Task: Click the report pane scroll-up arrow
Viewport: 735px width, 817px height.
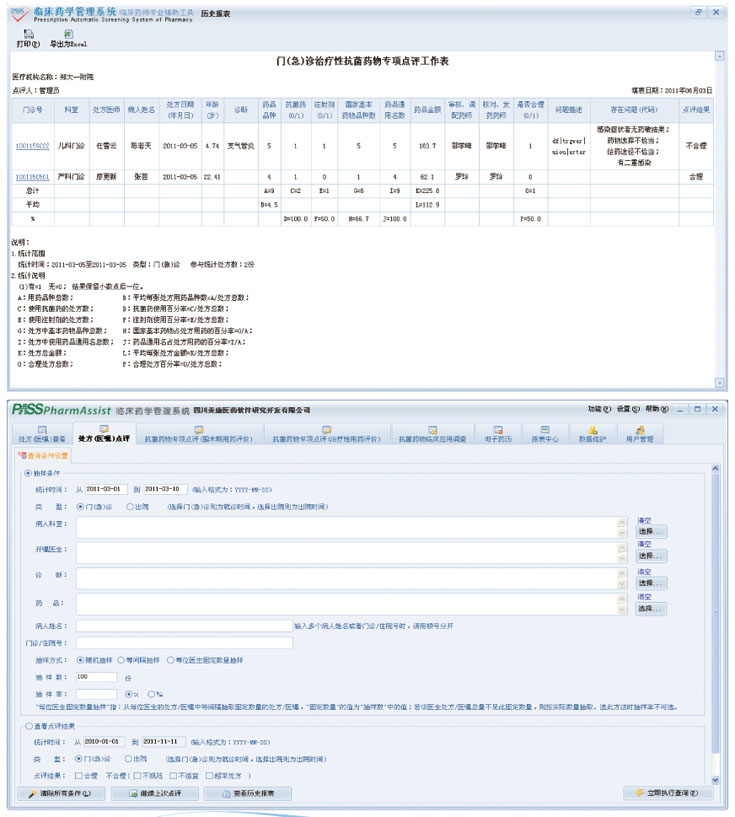Action: coord(719,56)
